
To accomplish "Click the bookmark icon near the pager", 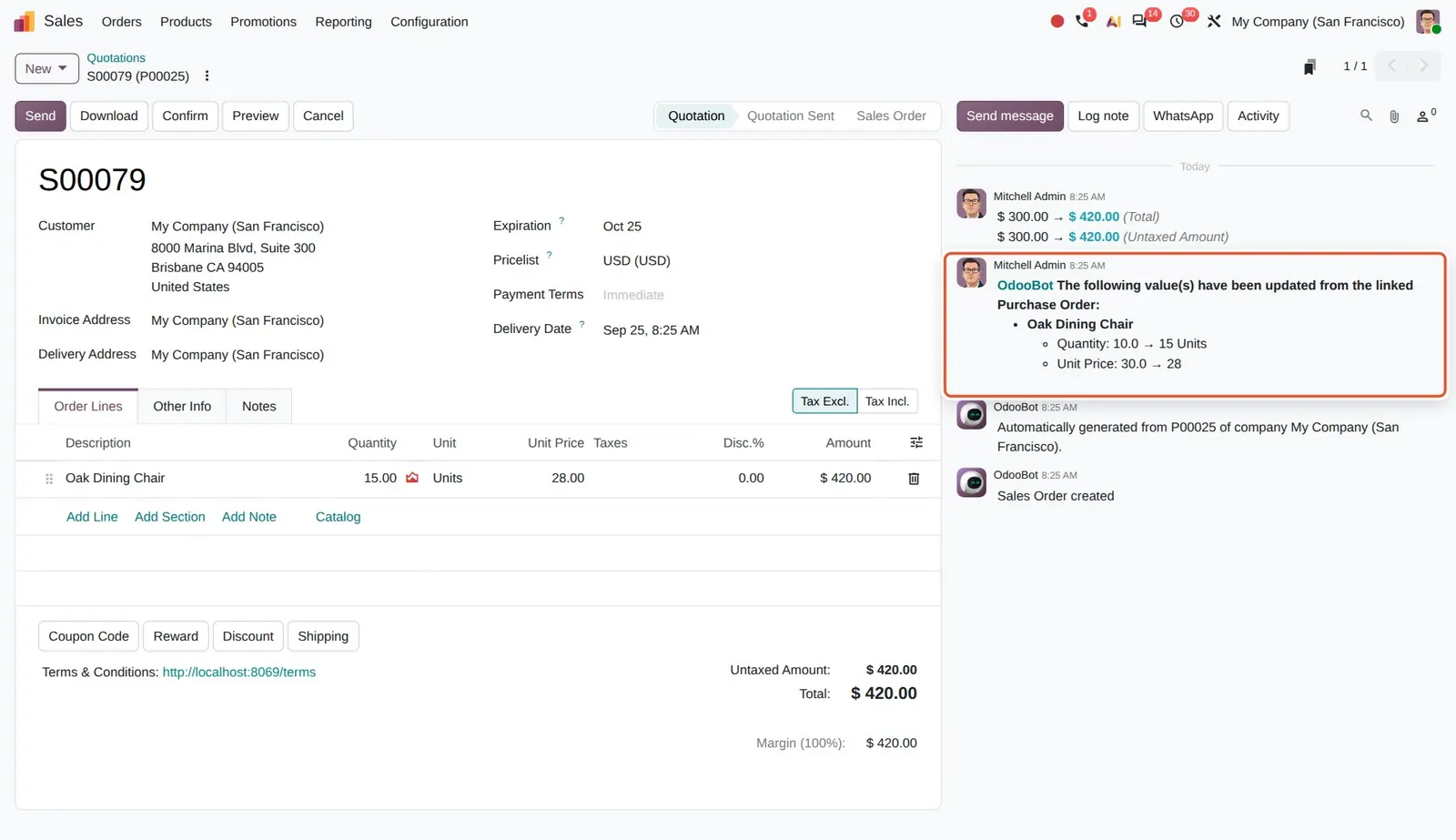I will click(x=1309, y=66).
